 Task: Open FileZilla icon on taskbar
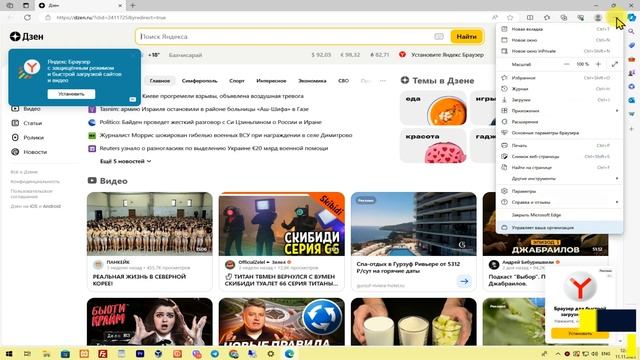[x=102, y=353]
